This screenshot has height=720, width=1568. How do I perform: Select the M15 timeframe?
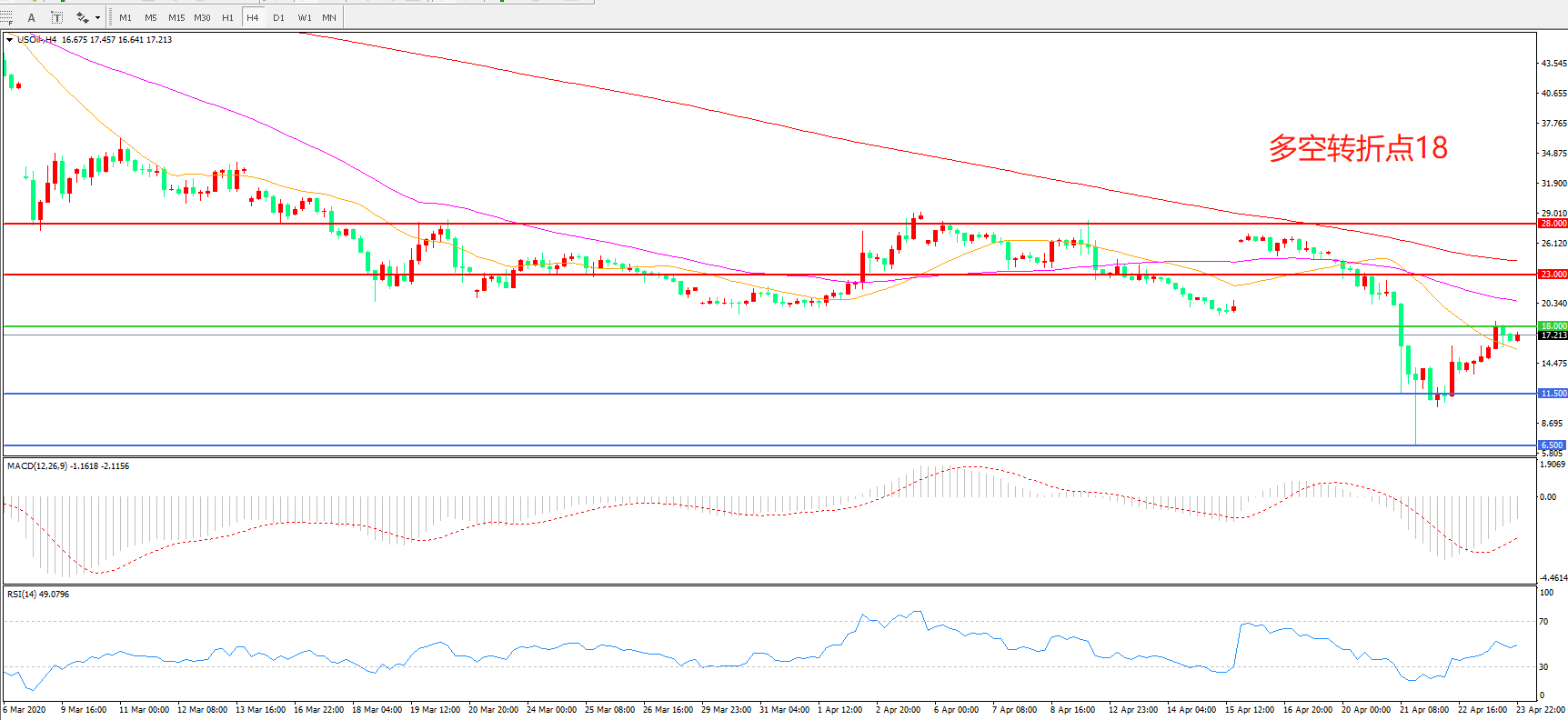pos(176,17)
